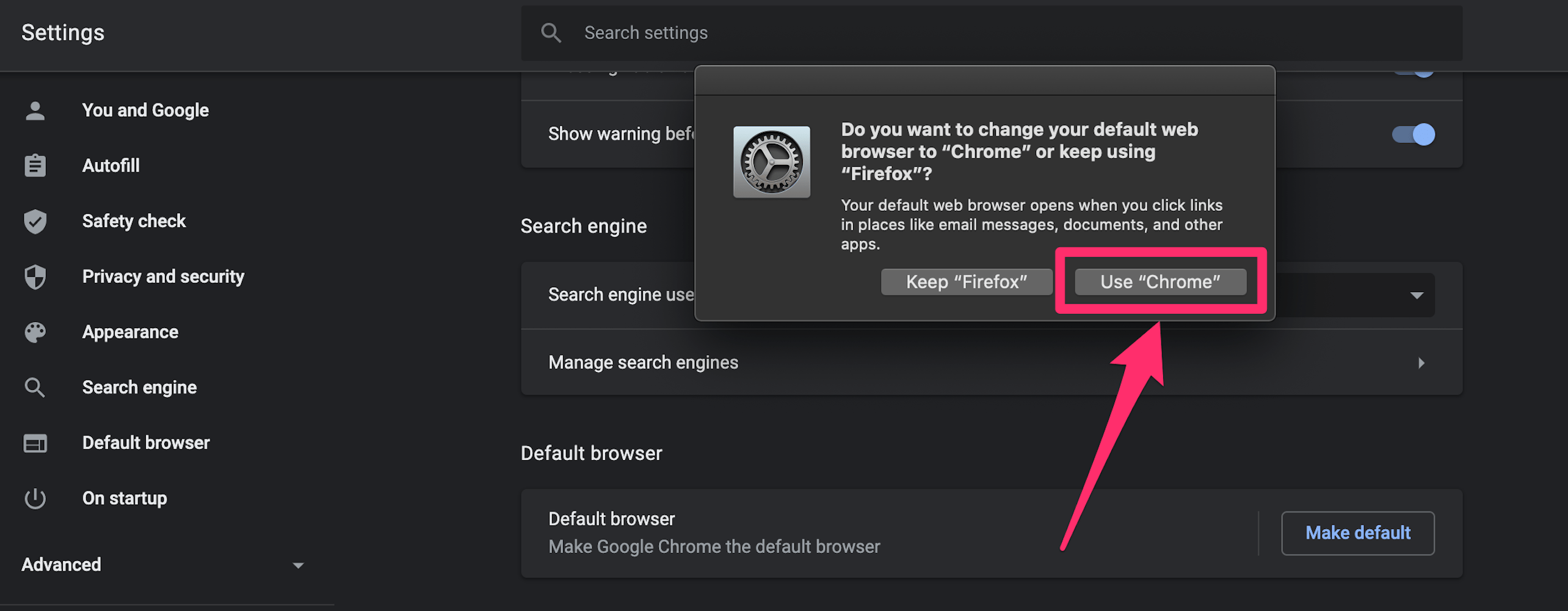The height and width of the screenshot is (611, 1568).
Task: Toggle the partially hidden switch at top right
Action: click(x=1413, y=71)
